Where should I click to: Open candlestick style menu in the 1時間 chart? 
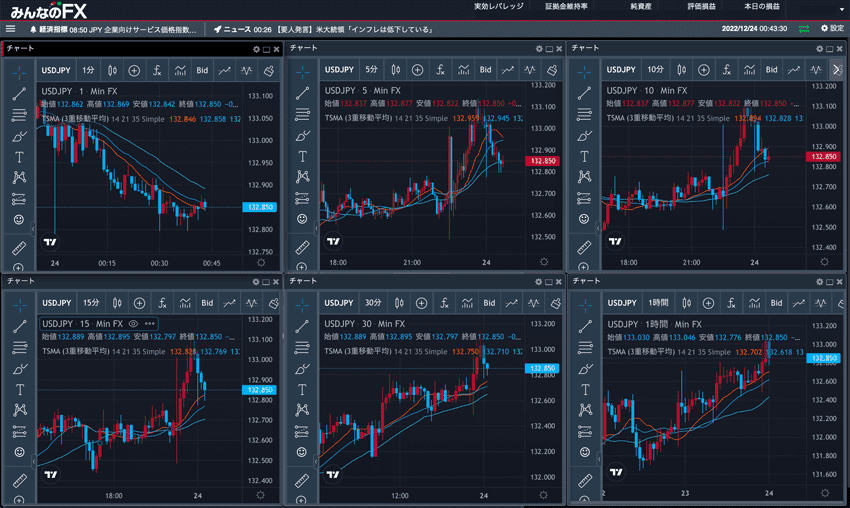pos(687,303)
